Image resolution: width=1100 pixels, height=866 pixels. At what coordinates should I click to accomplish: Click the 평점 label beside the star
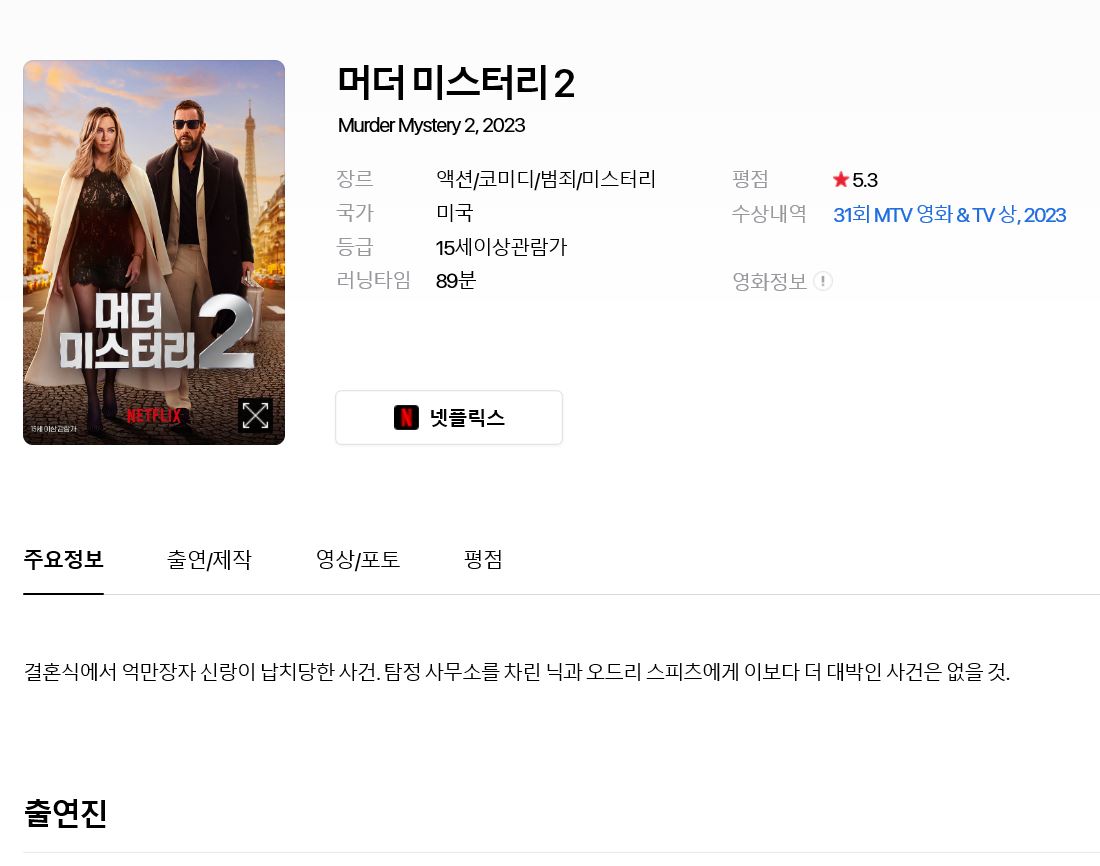(751, 179)
